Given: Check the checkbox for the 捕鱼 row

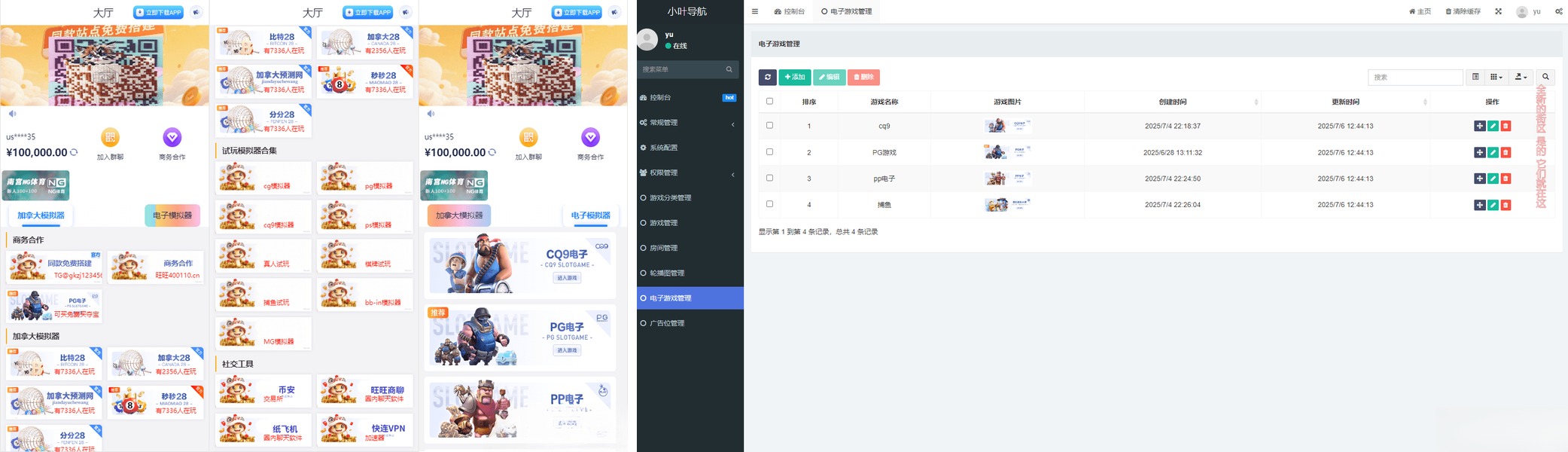Looking at the screenshot, I should pos(769,203).
